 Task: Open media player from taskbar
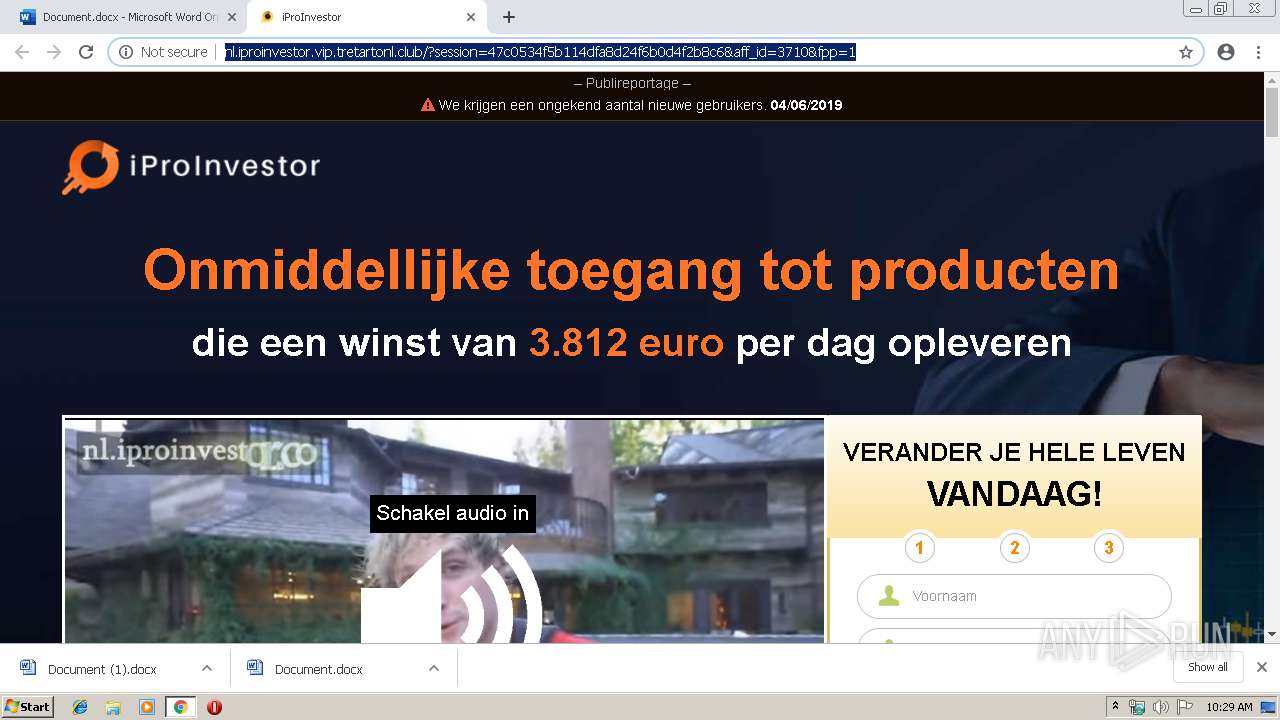(x=147, y=707)
